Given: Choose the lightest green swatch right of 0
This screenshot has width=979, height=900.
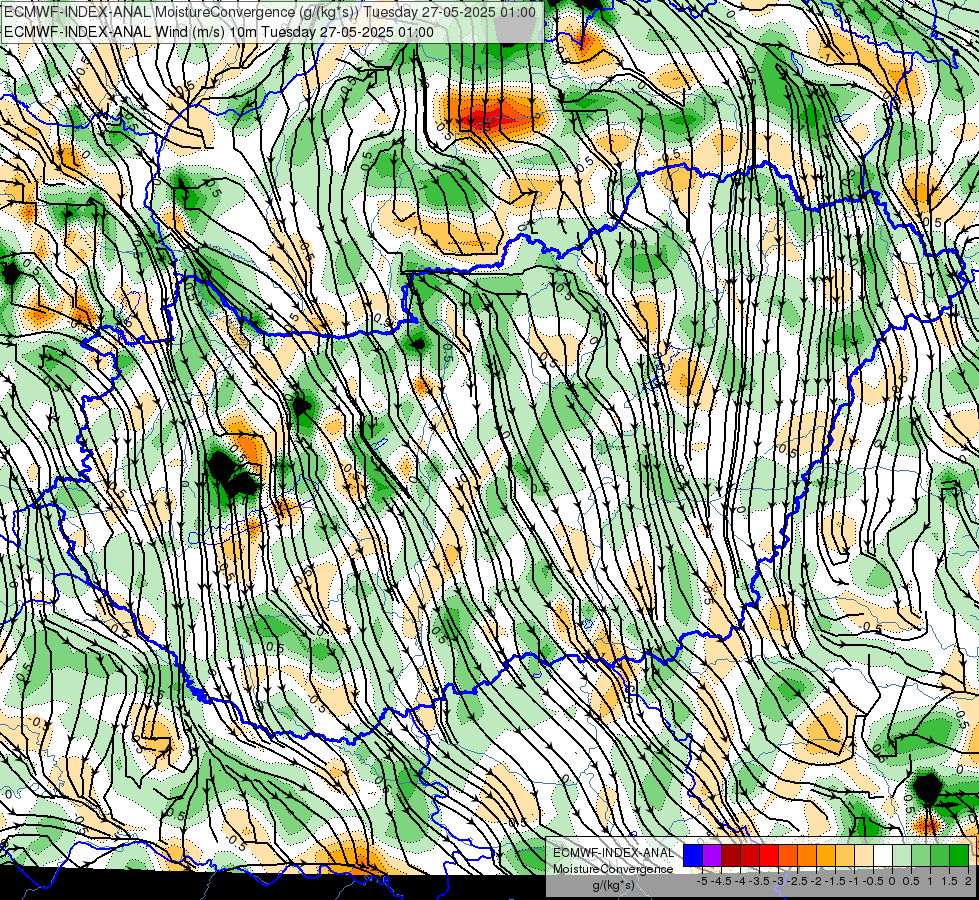Looking at the screenshot, I should click(x=902, y=855).
